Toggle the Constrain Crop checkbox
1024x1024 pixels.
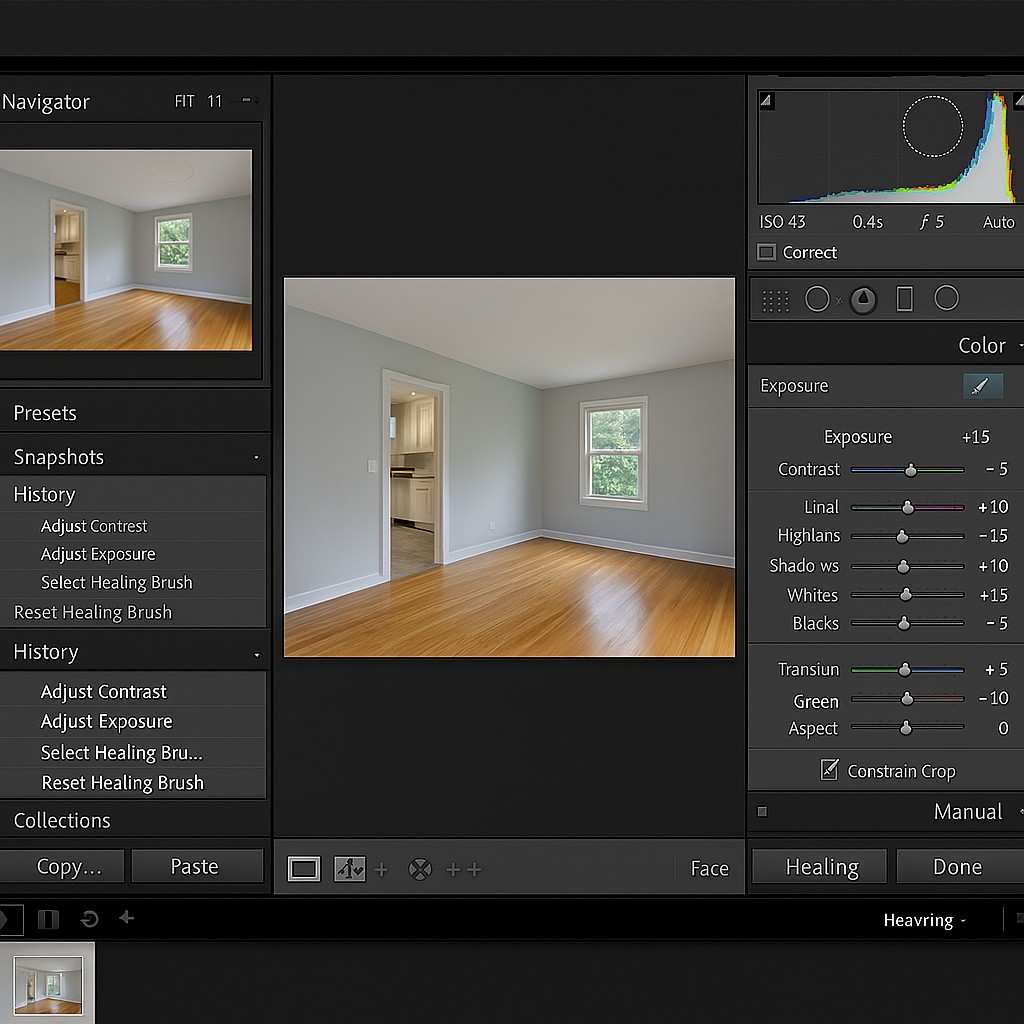point(829,769)
